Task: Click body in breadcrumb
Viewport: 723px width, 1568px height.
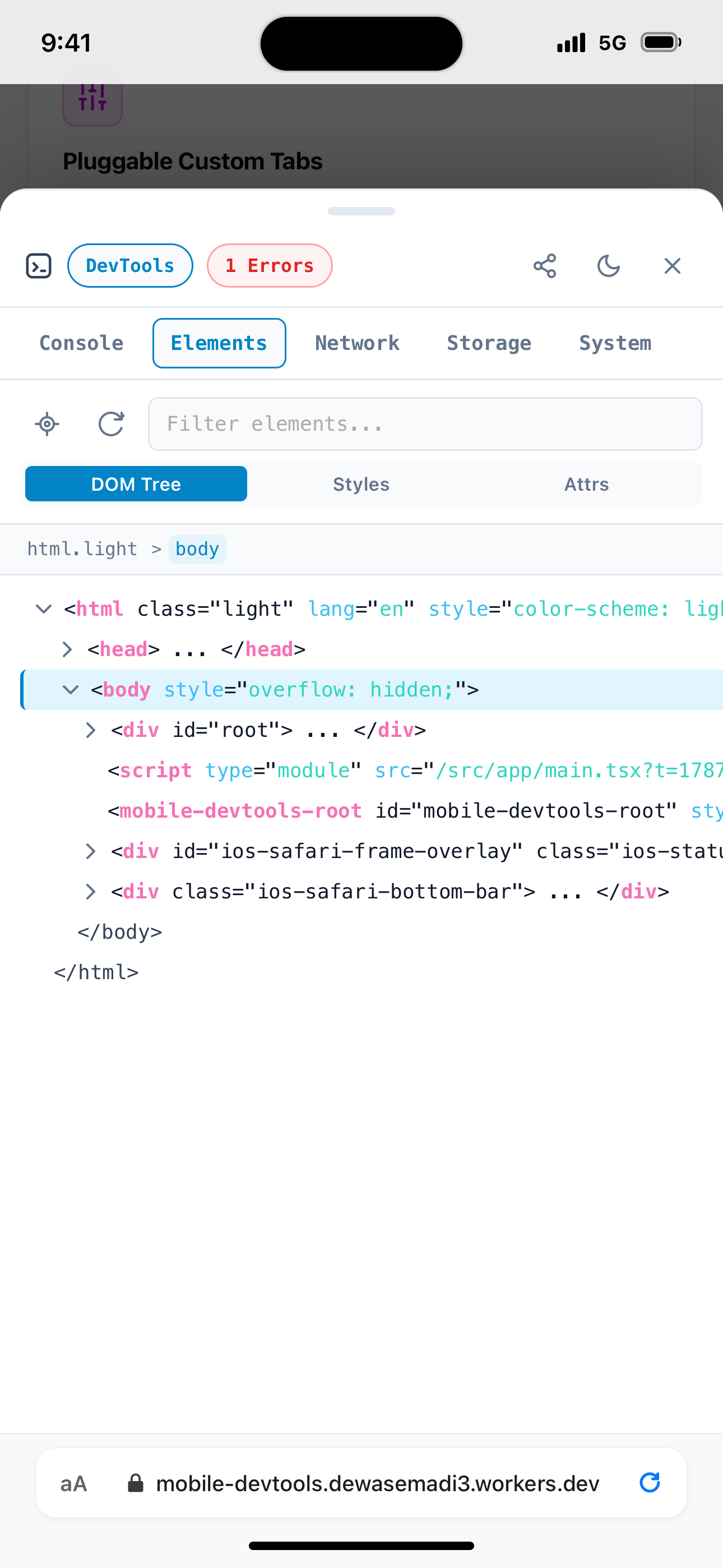Action: click(x=197, y=549)
